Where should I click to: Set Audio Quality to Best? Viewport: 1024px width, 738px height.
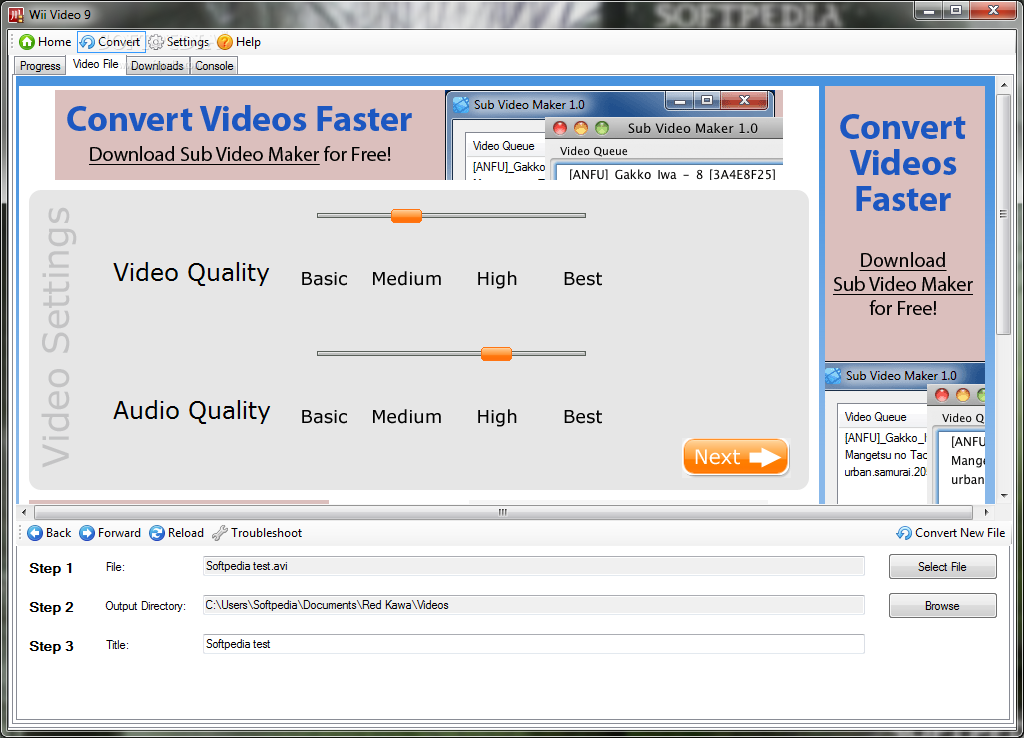point(583,417)
